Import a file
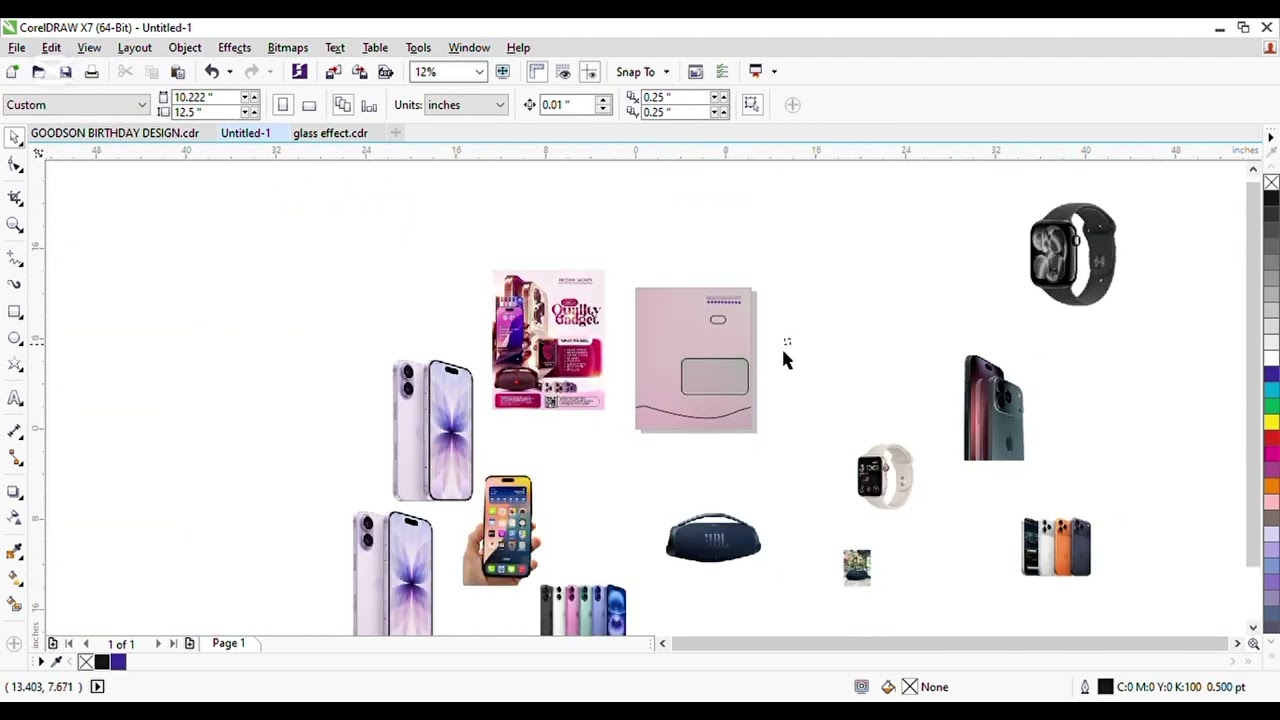 click(x=333, y=72)
